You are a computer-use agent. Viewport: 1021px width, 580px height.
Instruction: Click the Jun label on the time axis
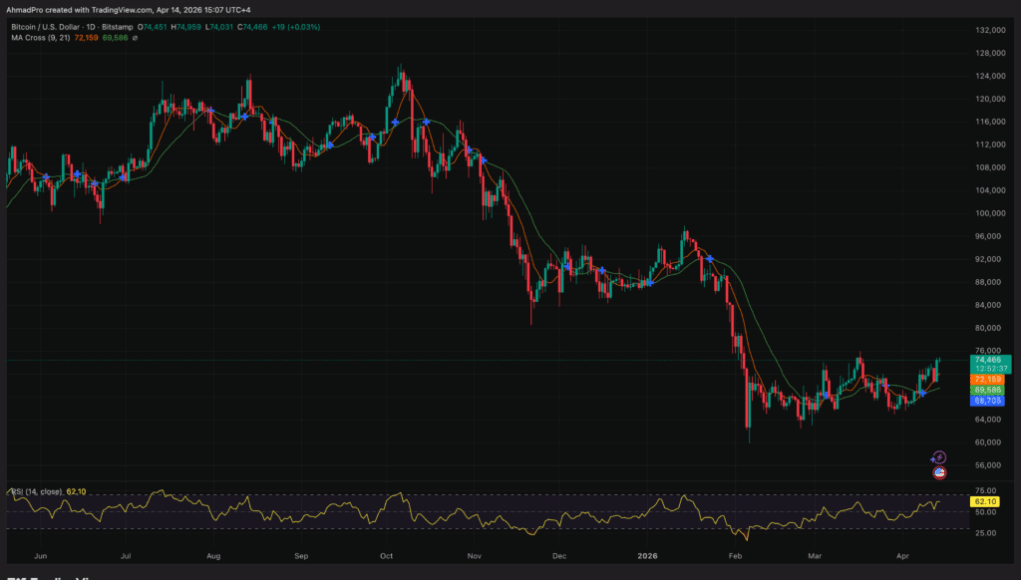[x=40, y=553]
